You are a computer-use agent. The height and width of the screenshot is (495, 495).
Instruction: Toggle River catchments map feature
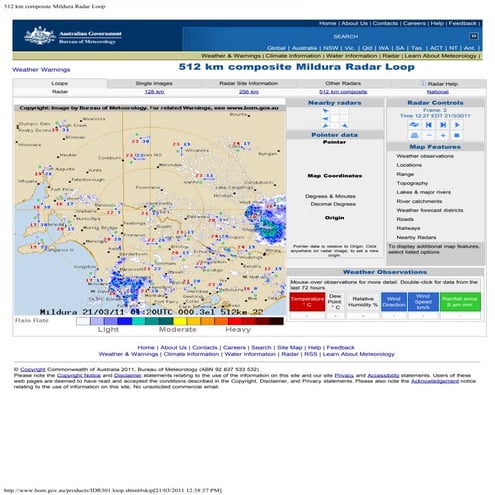click(419, 201)
